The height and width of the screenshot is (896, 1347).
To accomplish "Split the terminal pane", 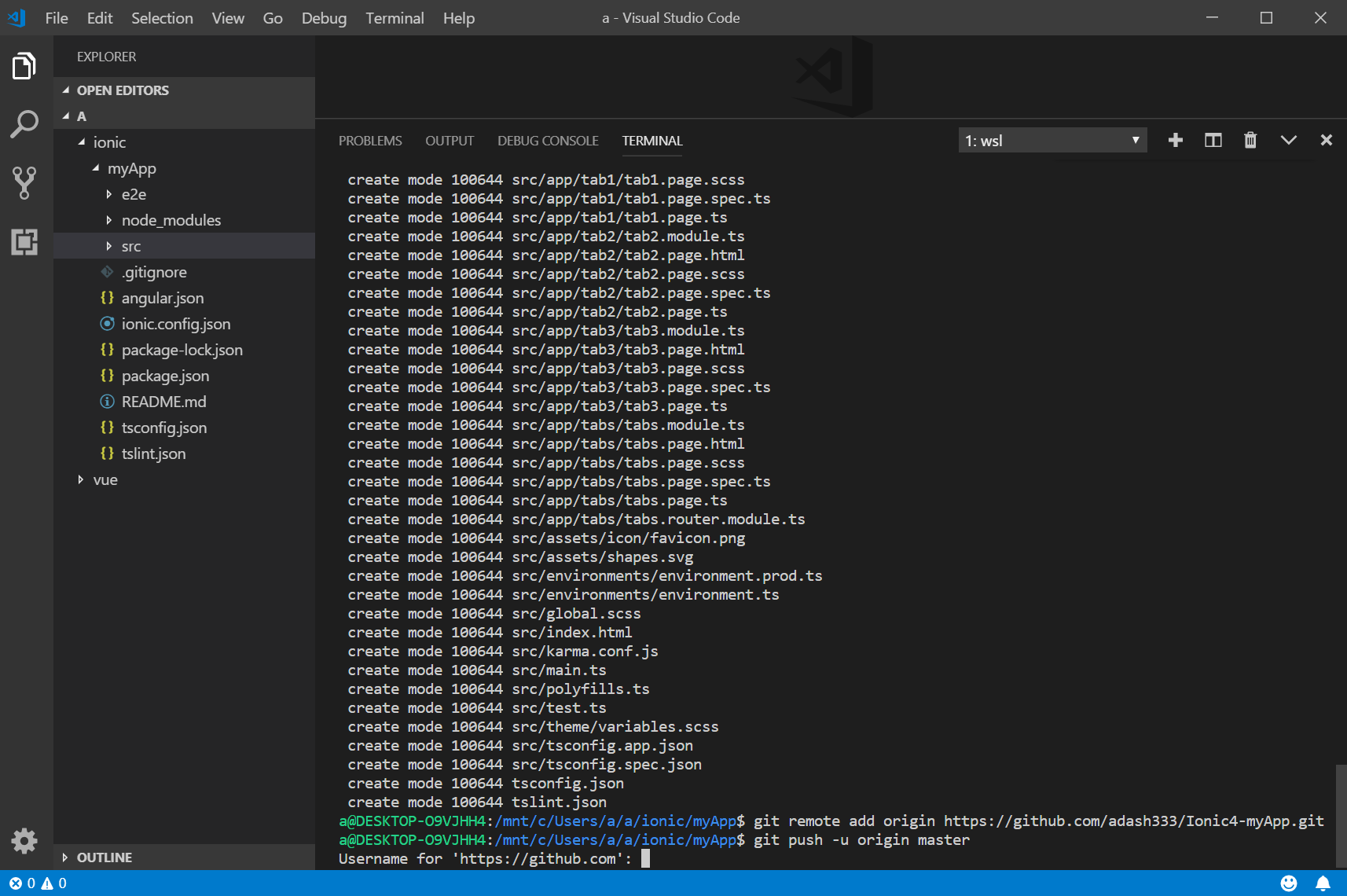I will [x=1213, y=141].
